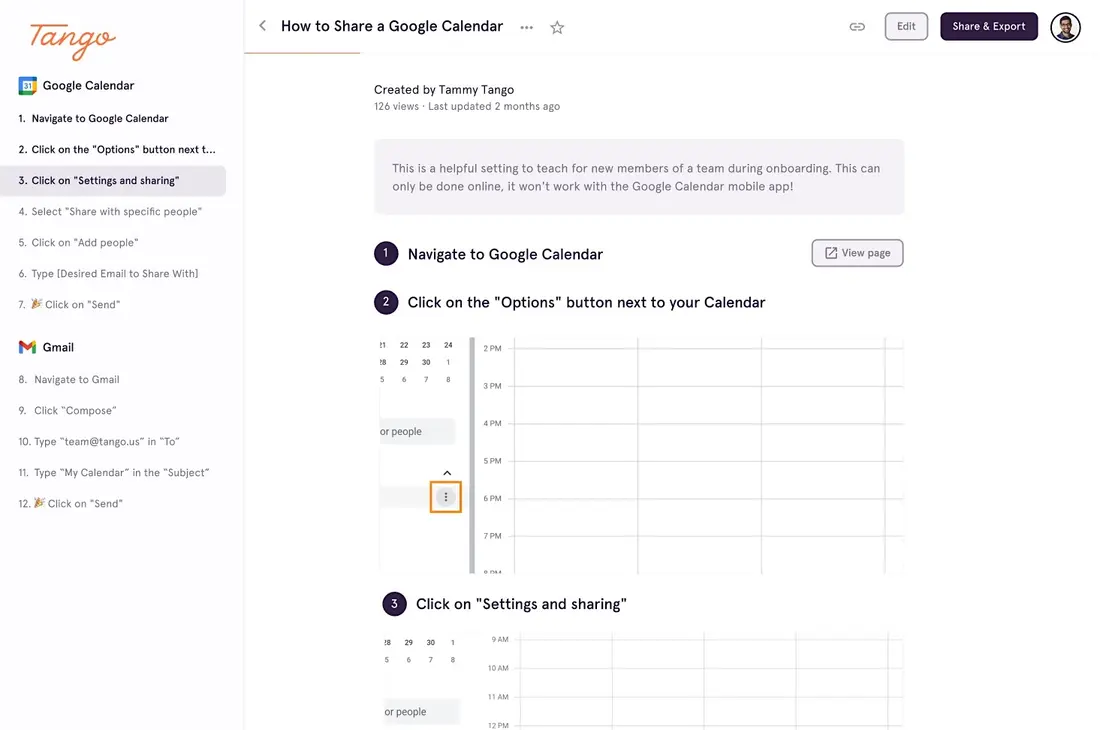Click the Tango logo
The width and height of the screenshot is (1100, 730).
click(72, 40)
